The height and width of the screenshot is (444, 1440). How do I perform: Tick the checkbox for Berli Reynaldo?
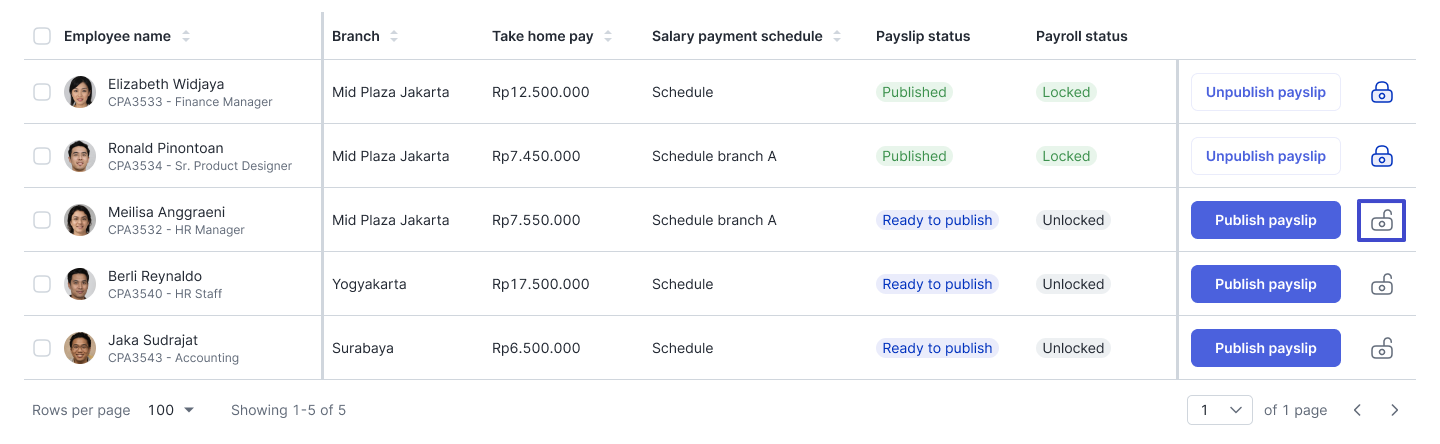click(x=42, y=284)
